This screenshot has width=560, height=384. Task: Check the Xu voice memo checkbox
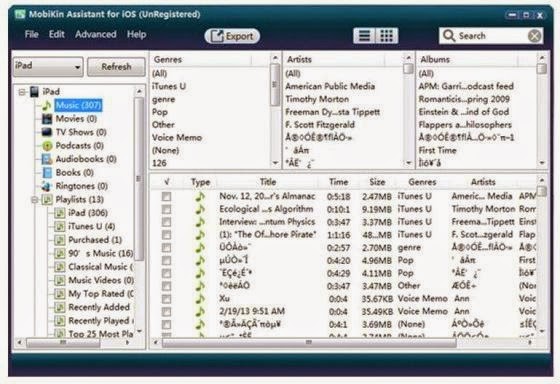coord(166,299)
